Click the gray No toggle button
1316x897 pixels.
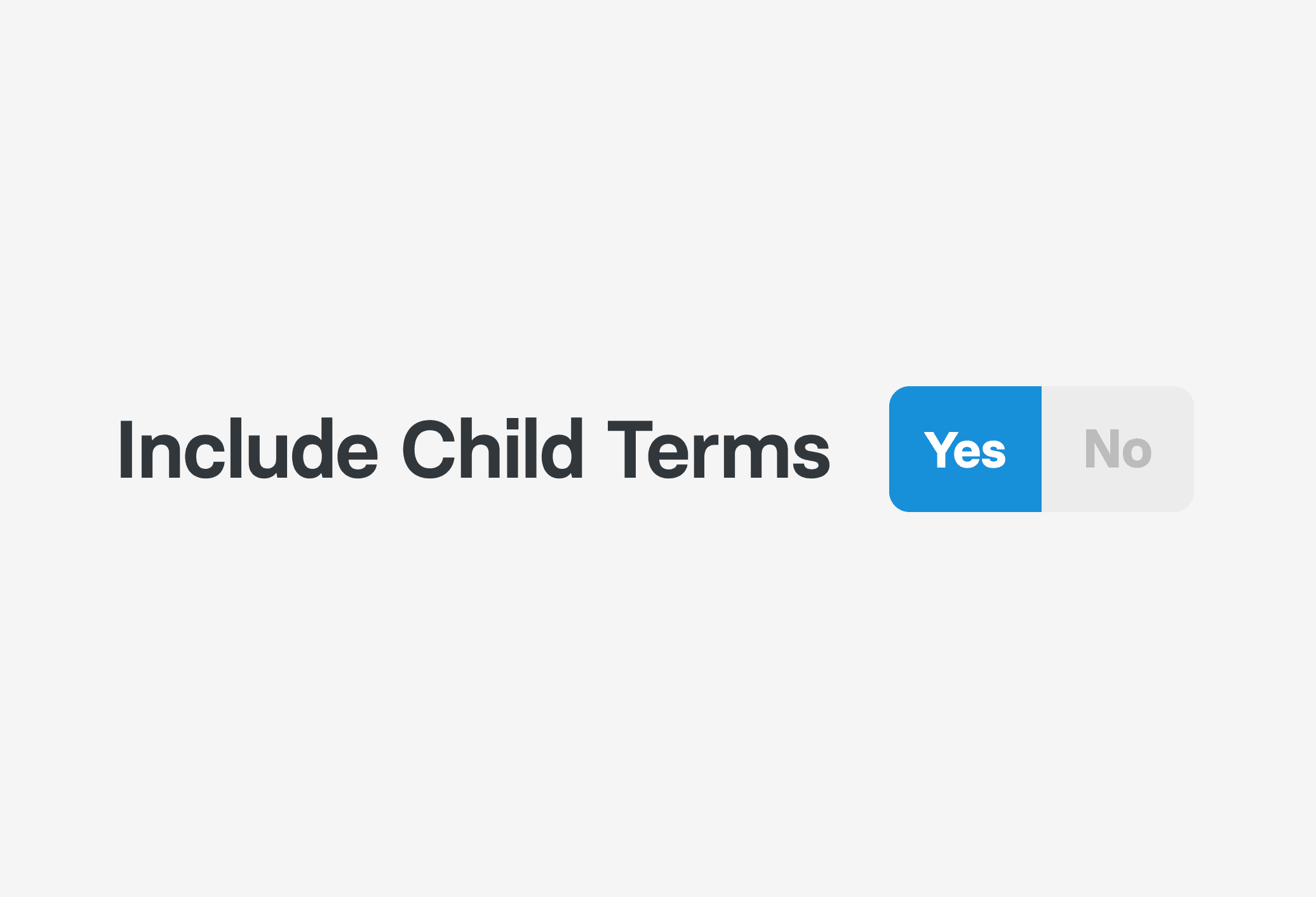click(1117, 449)
